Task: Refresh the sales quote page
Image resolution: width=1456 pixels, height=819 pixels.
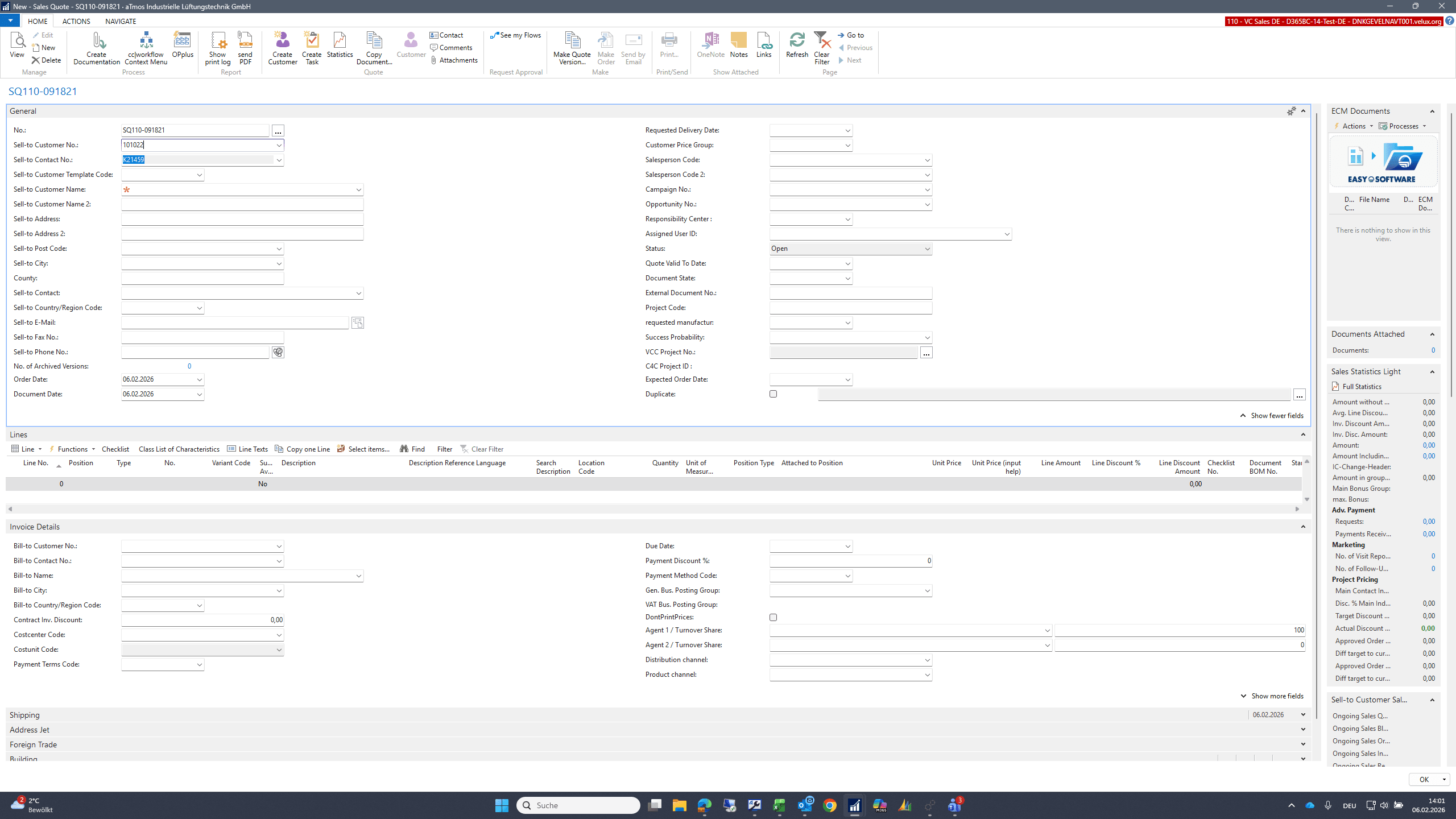Action: click(x=797, y=45)
